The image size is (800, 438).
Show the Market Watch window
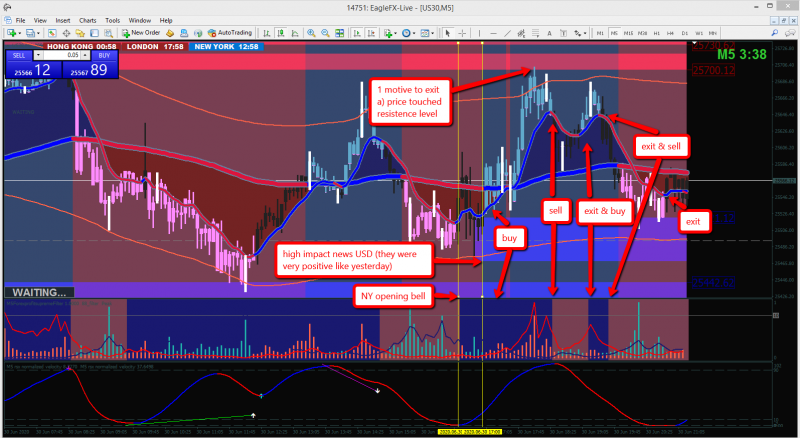(52, 33)
